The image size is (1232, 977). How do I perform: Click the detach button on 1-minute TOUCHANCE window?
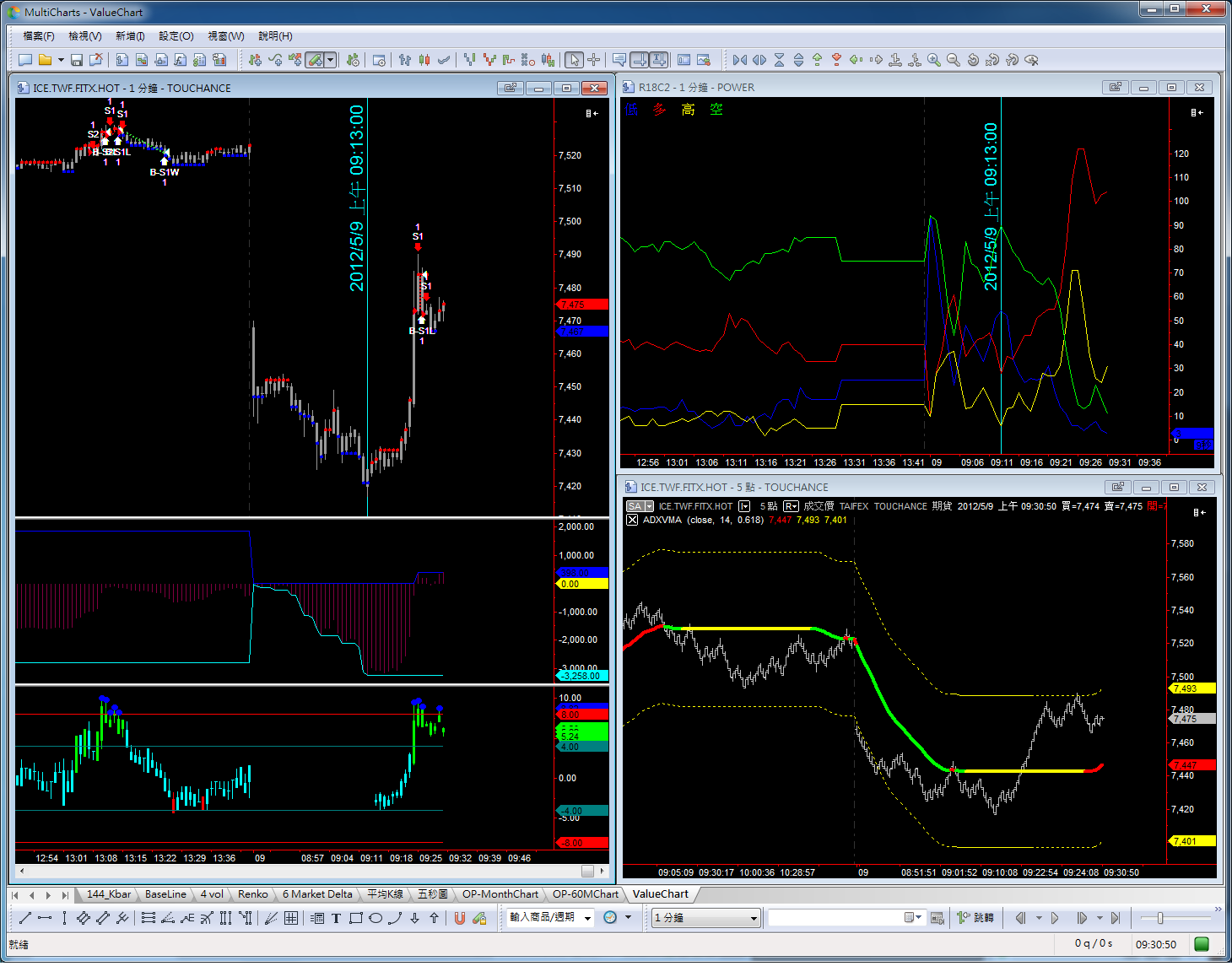pos(510,88)
